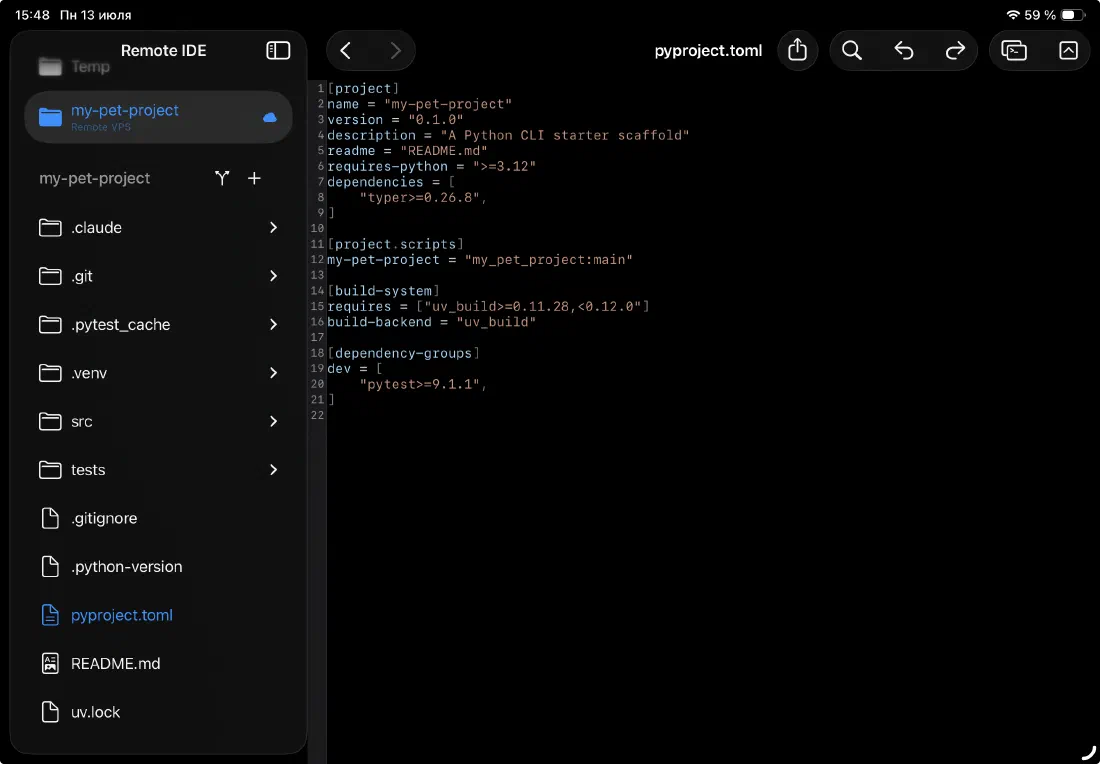Expand the .claude folder chevron
Image resolution: width=1100 pixels, height=764 pixels.
pos(274,228)
